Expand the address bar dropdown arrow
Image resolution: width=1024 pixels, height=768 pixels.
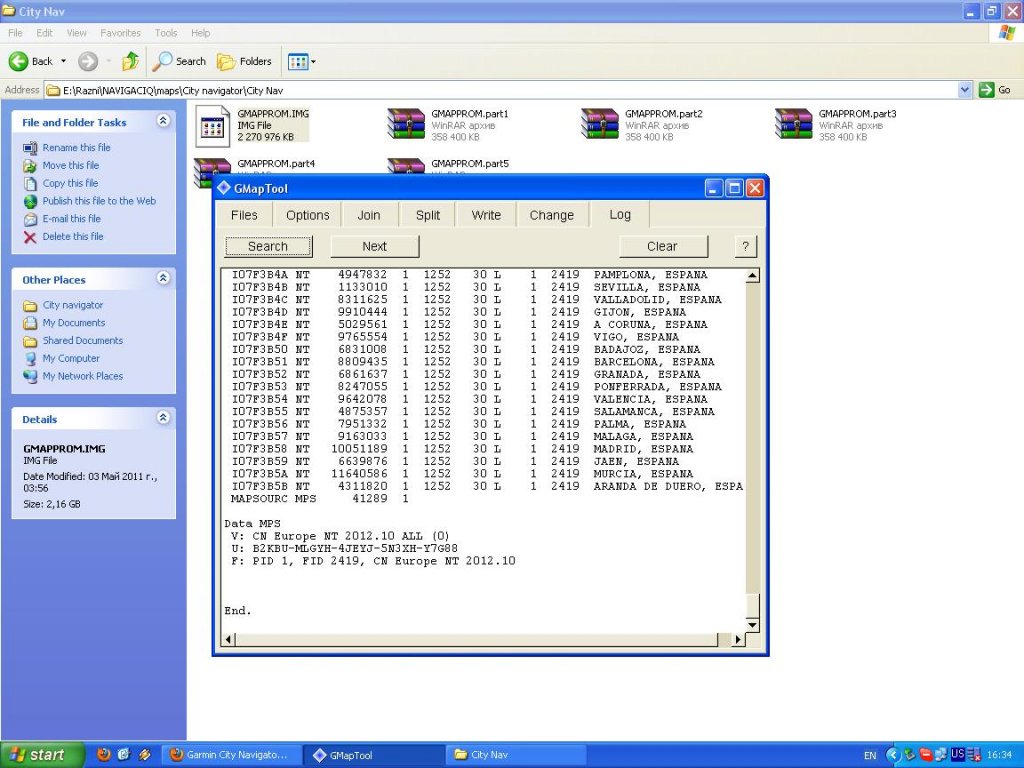point(965,90)
